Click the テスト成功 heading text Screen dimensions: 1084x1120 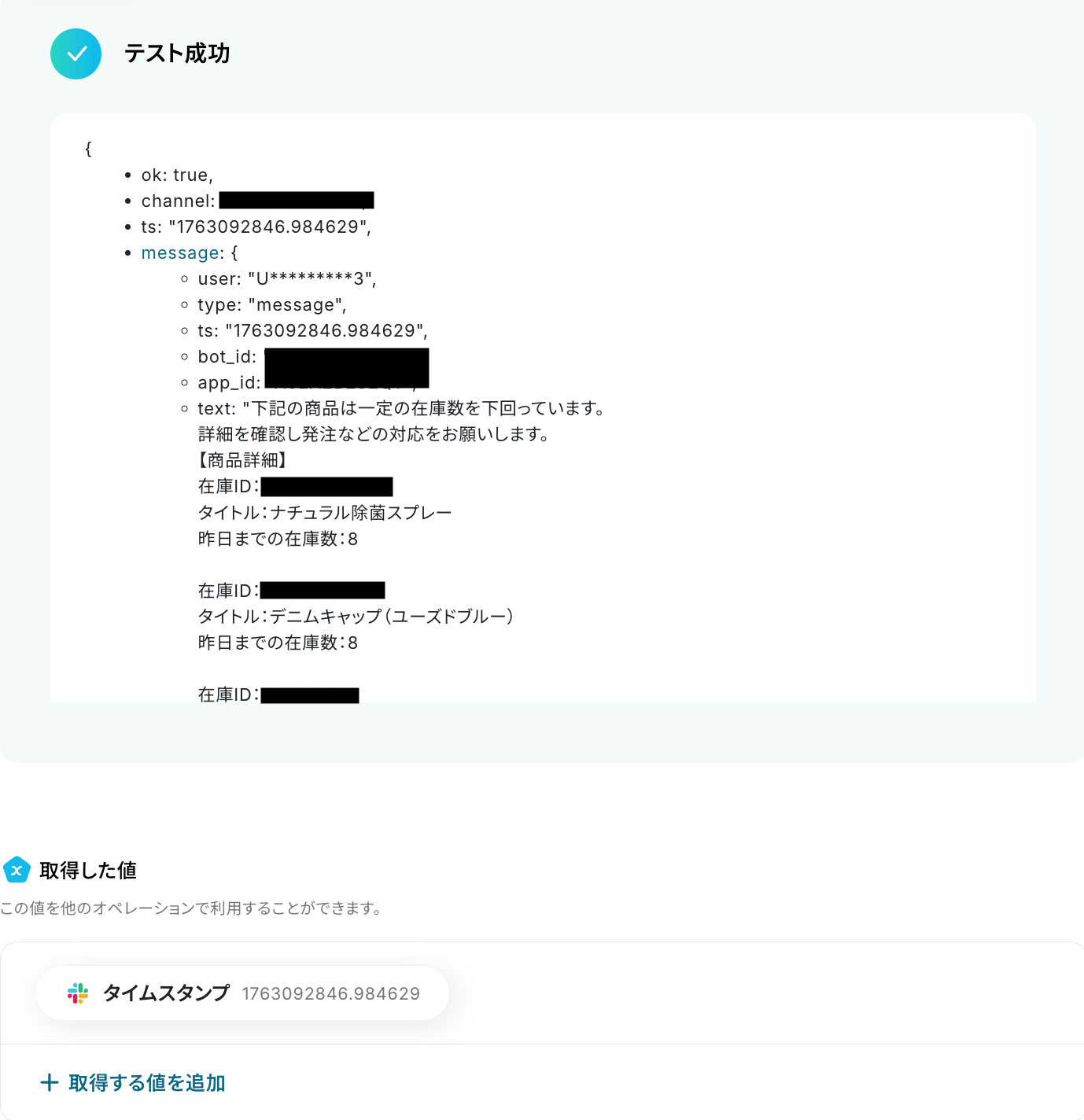pos(177,53)
